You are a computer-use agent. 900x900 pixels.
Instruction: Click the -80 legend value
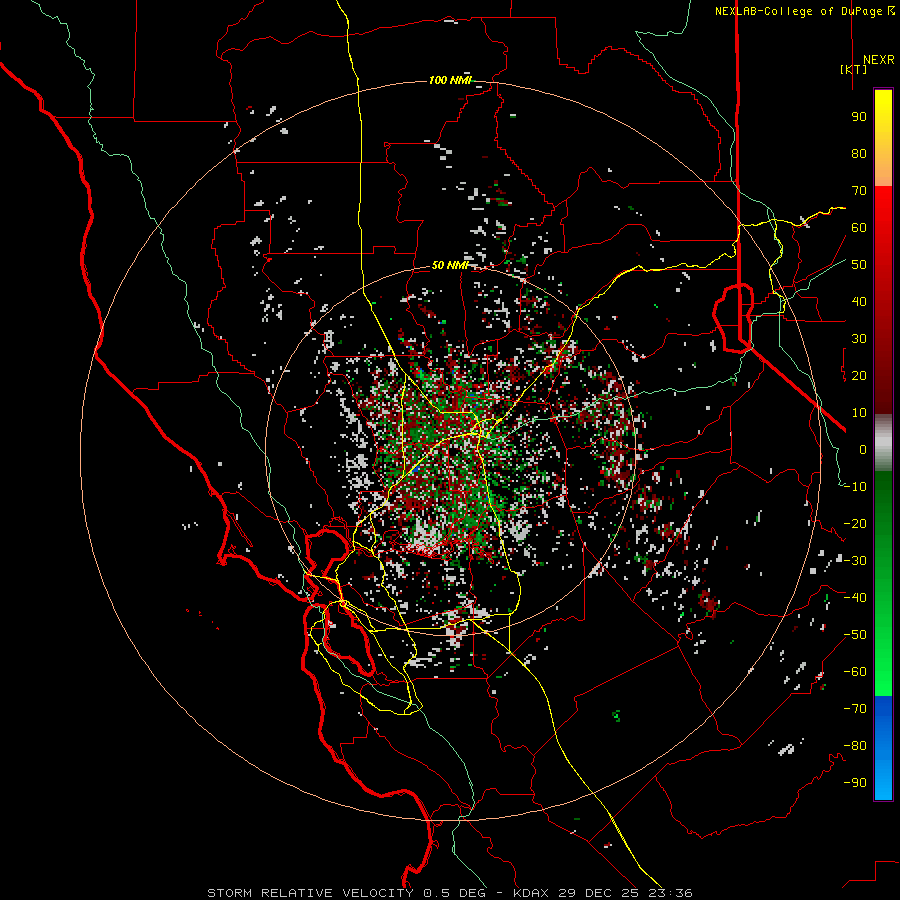[x=855, y=746]
